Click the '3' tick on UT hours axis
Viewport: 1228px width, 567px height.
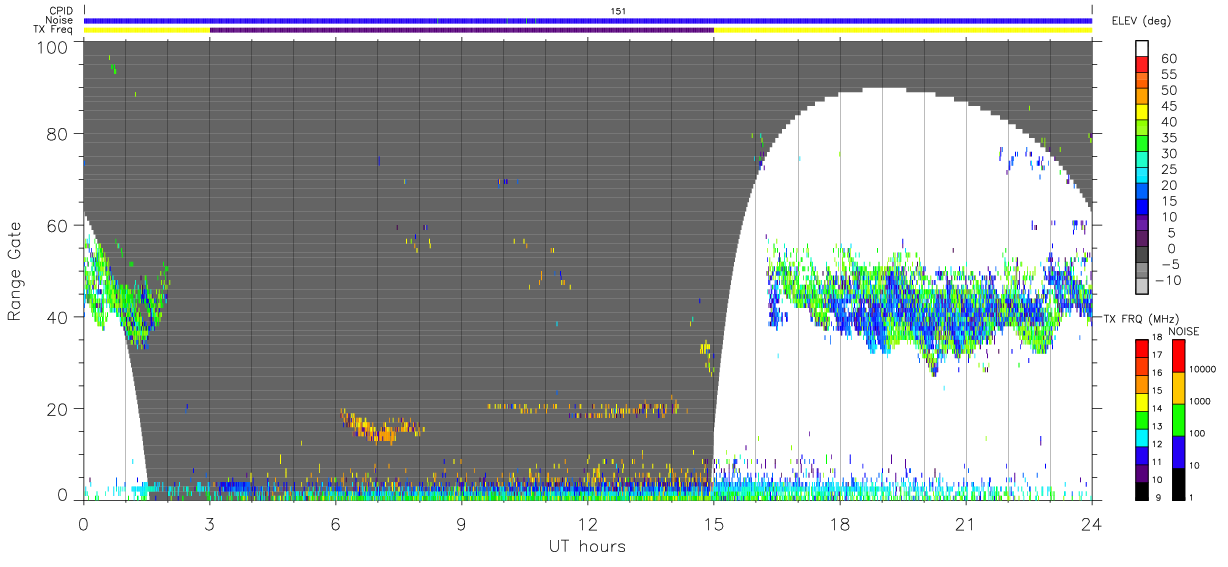[x=209, y=524]
